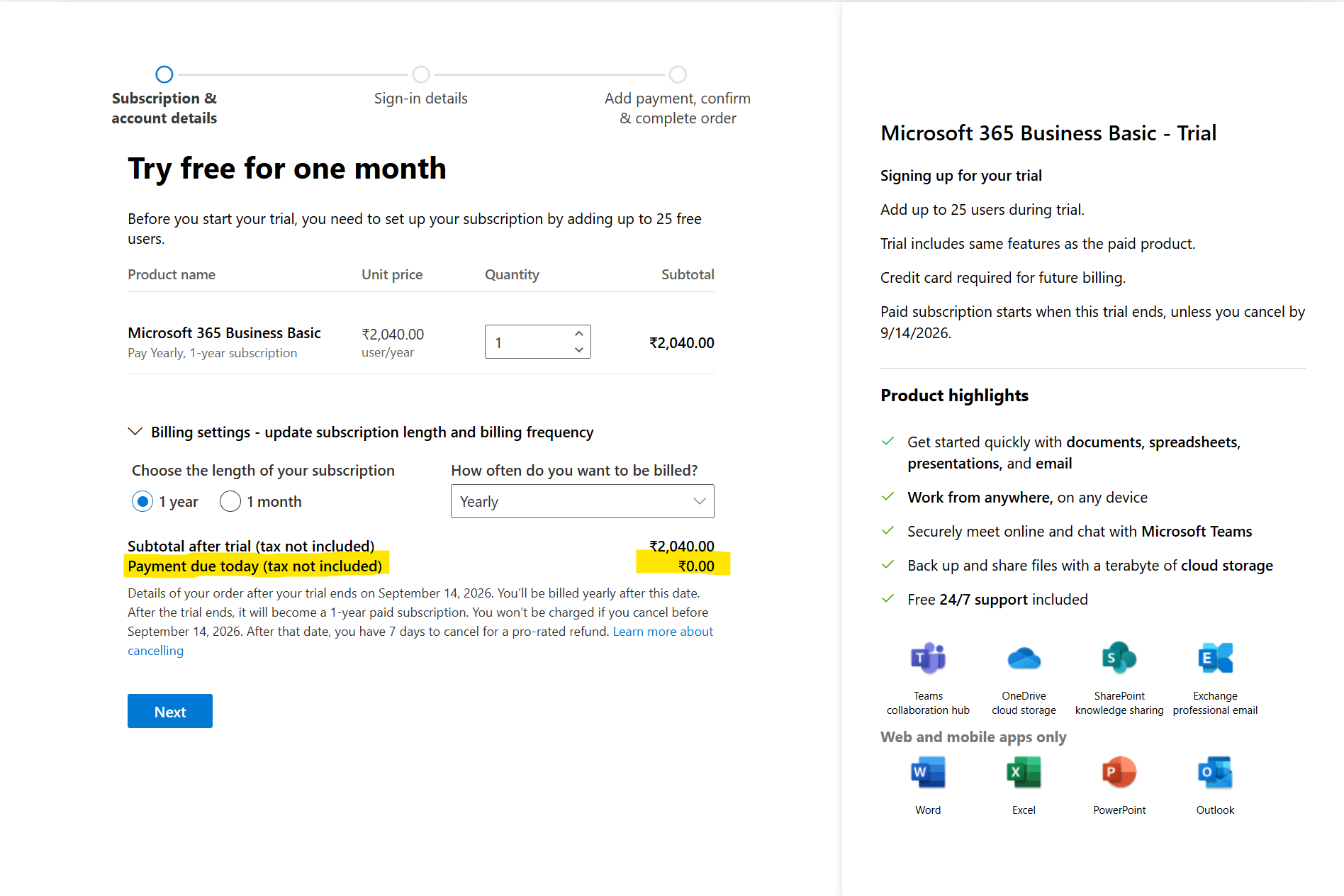Click the Work from anywhere highlight
This screenshot has width=1344, height=896.
tap(1027, 498)
